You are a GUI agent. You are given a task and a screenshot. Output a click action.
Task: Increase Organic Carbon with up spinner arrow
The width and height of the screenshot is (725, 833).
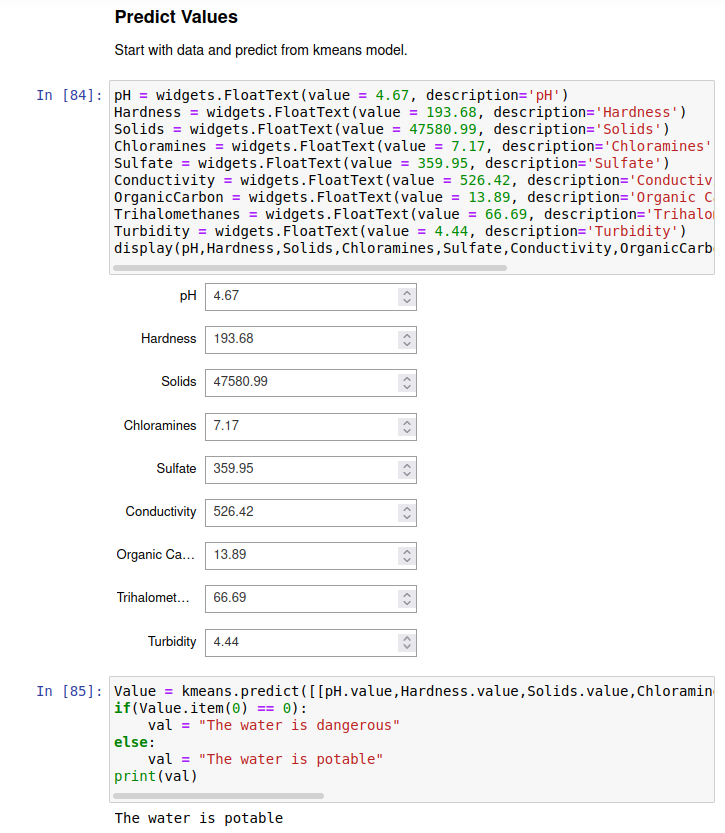[407, 551]
